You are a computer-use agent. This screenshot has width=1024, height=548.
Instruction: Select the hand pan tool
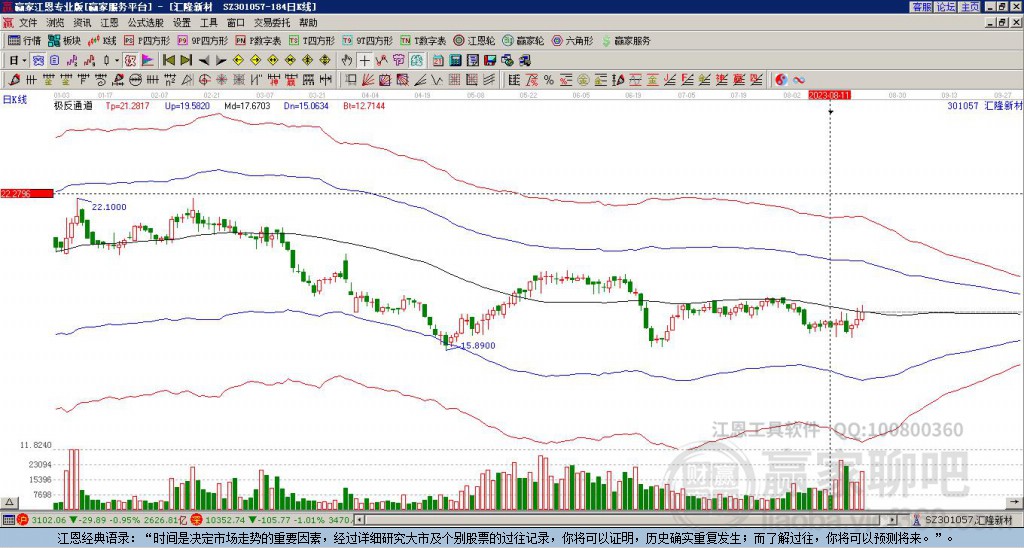(347, 61)
